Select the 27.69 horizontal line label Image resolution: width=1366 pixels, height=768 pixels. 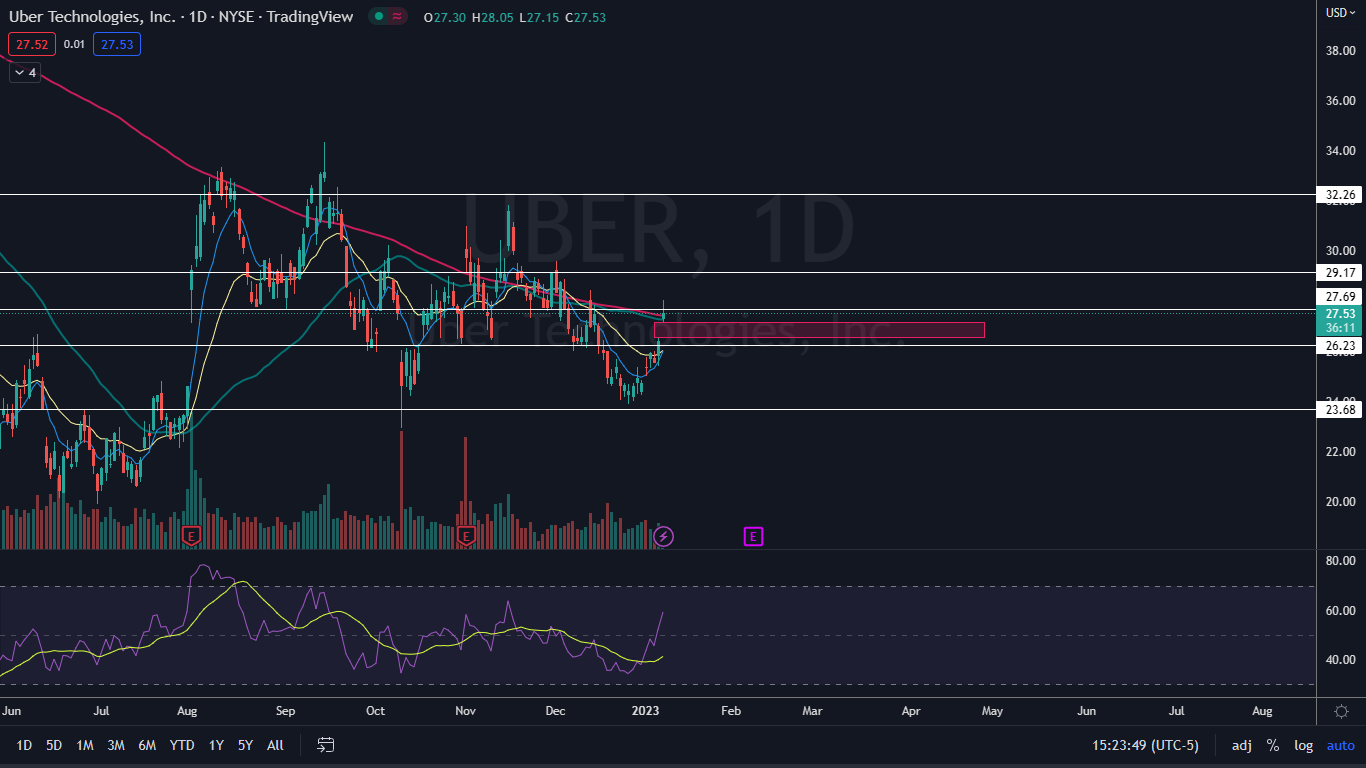click(1340, 297)
